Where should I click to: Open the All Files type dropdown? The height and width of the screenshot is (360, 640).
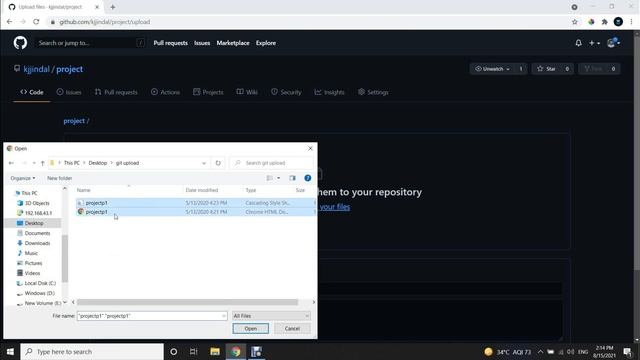pos(271,316)
